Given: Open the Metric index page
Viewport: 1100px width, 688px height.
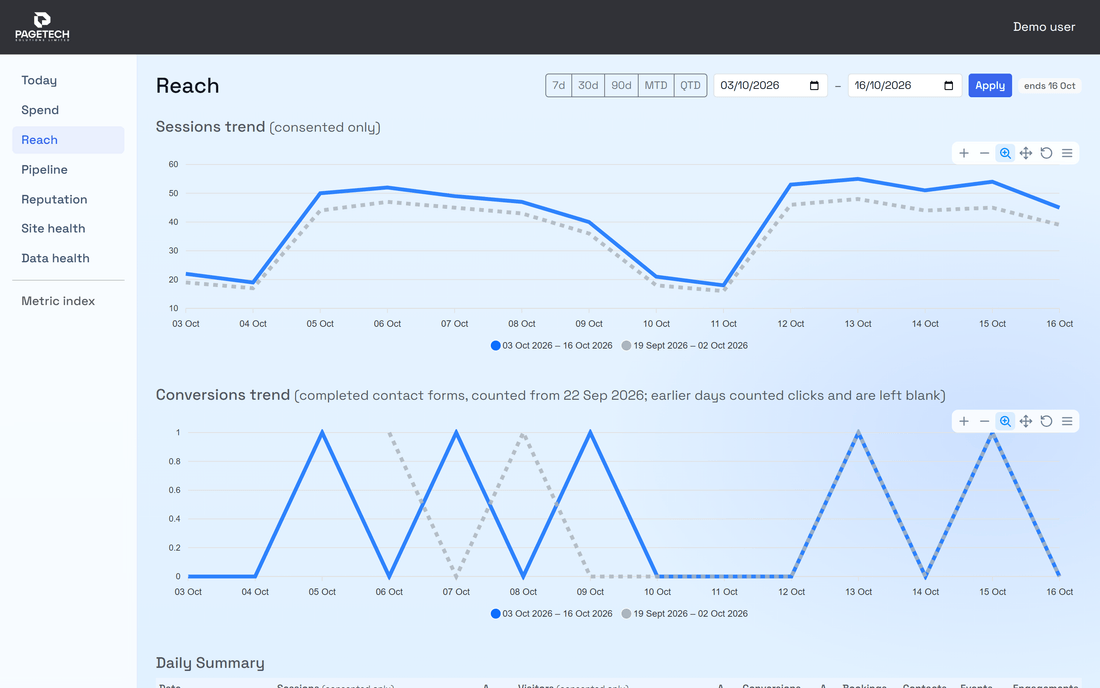Looking at the screenshot, I should 68,301.
